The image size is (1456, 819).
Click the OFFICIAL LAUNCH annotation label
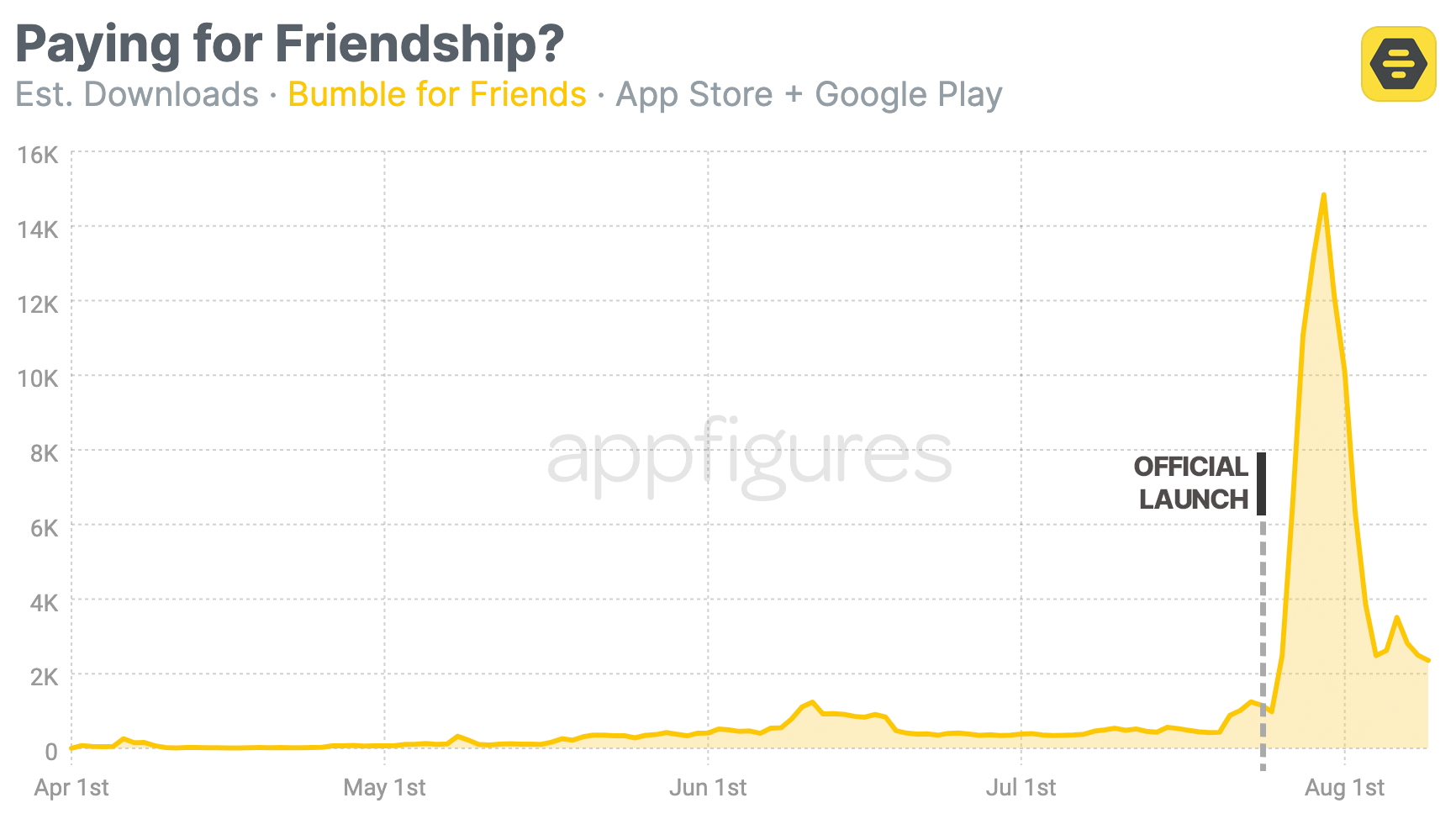[x=1191, y=483]
